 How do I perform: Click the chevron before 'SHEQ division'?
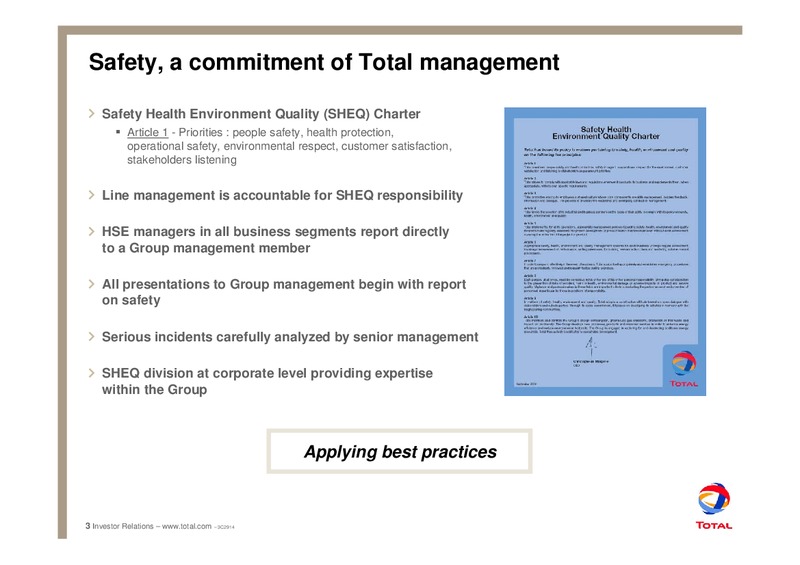coord(92,373)
